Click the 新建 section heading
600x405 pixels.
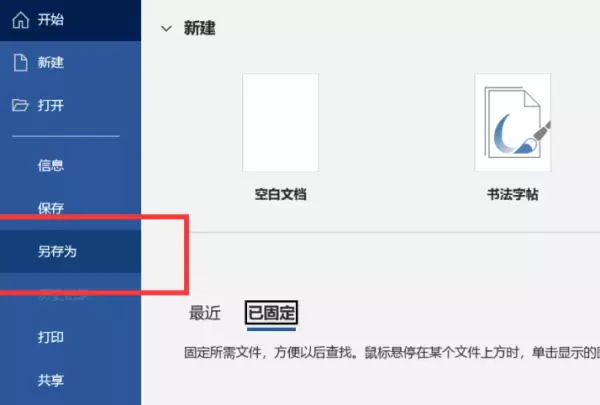(x=199, y=28)
